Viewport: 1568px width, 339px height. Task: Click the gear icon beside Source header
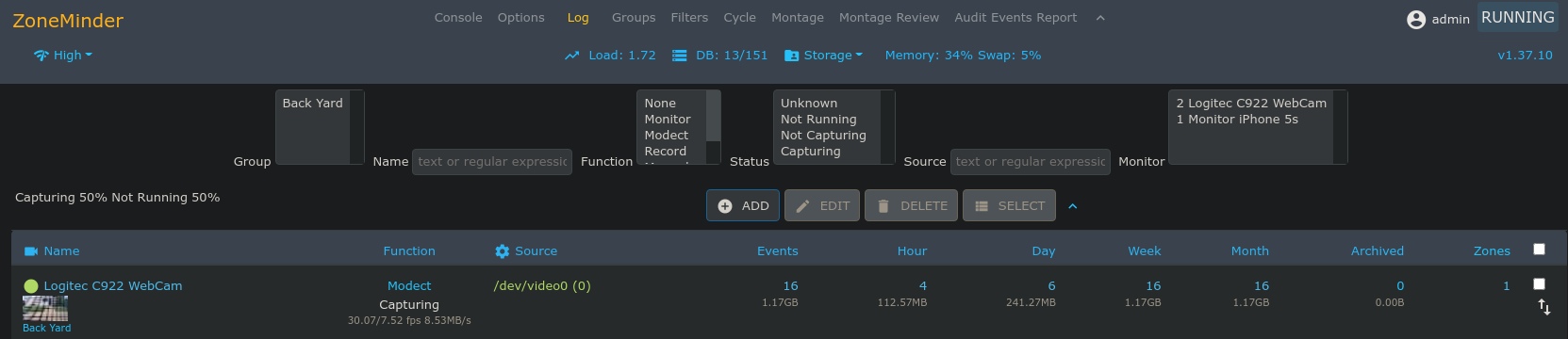click(503, 251)
